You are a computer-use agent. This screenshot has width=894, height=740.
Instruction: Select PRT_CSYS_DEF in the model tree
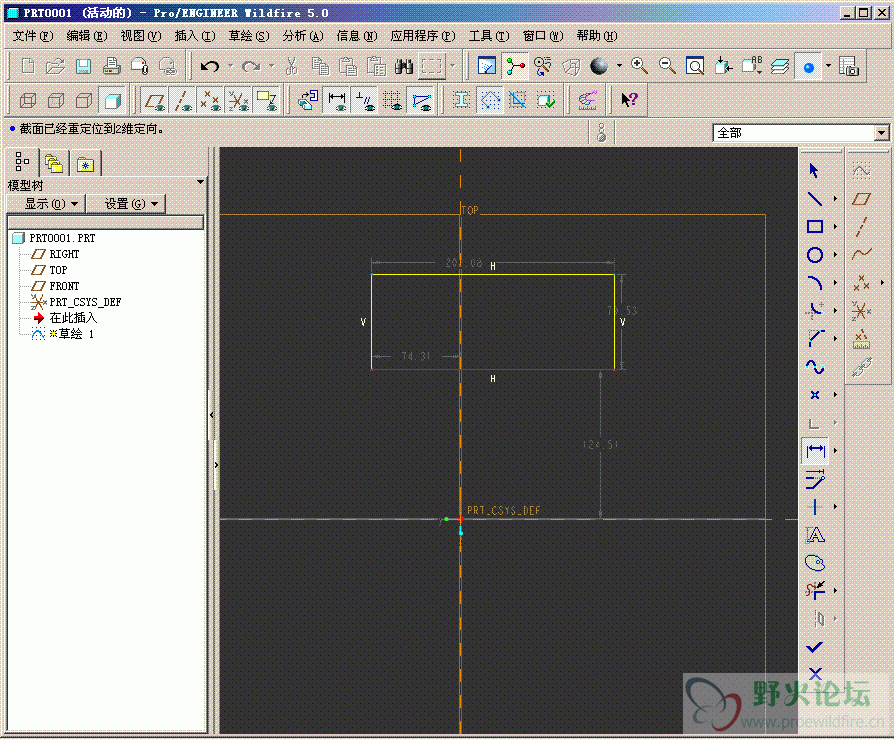[x=85, y=302]
